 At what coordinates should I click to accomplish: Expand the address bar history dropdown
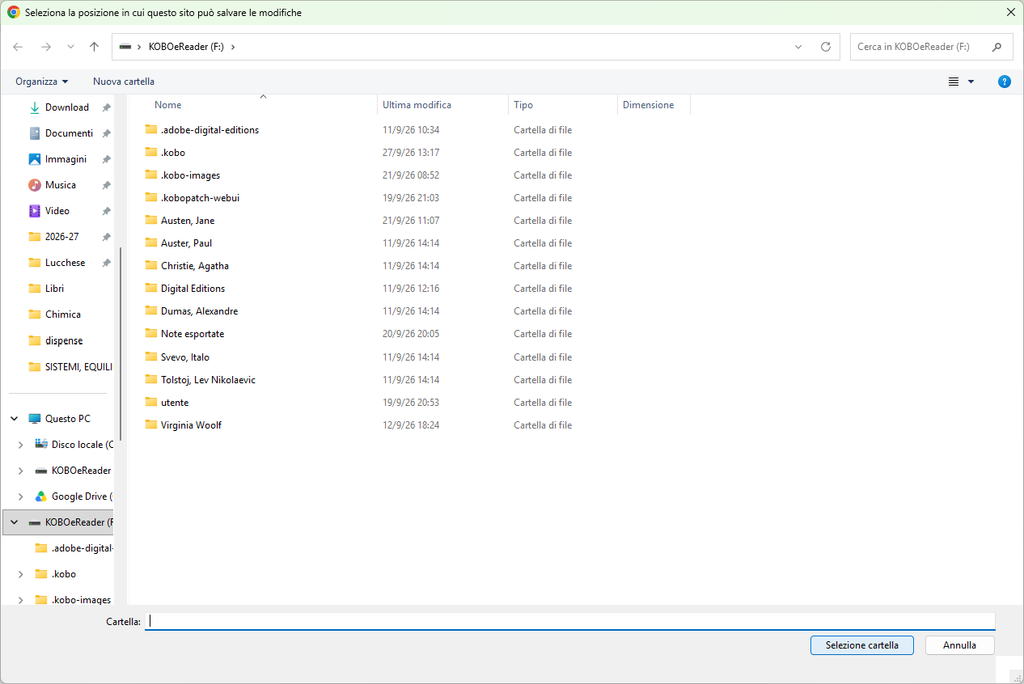click(798, 47)
